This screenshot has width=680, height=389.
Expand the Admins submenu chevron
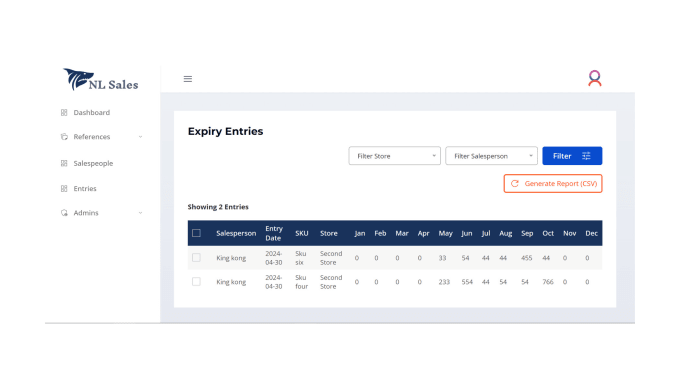click(x=141, y=213)
